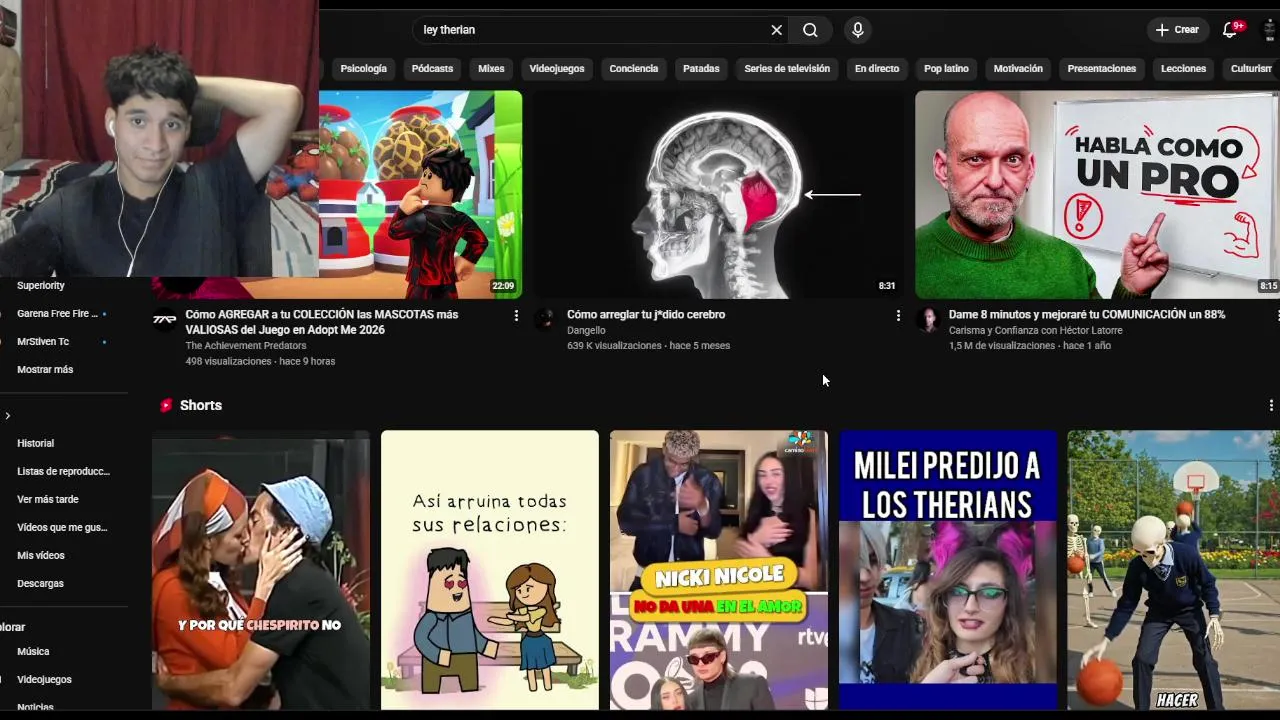Click the magnifier search button
The width and height of the screenshot is (1280, 720).
click(x=810, y=30)
